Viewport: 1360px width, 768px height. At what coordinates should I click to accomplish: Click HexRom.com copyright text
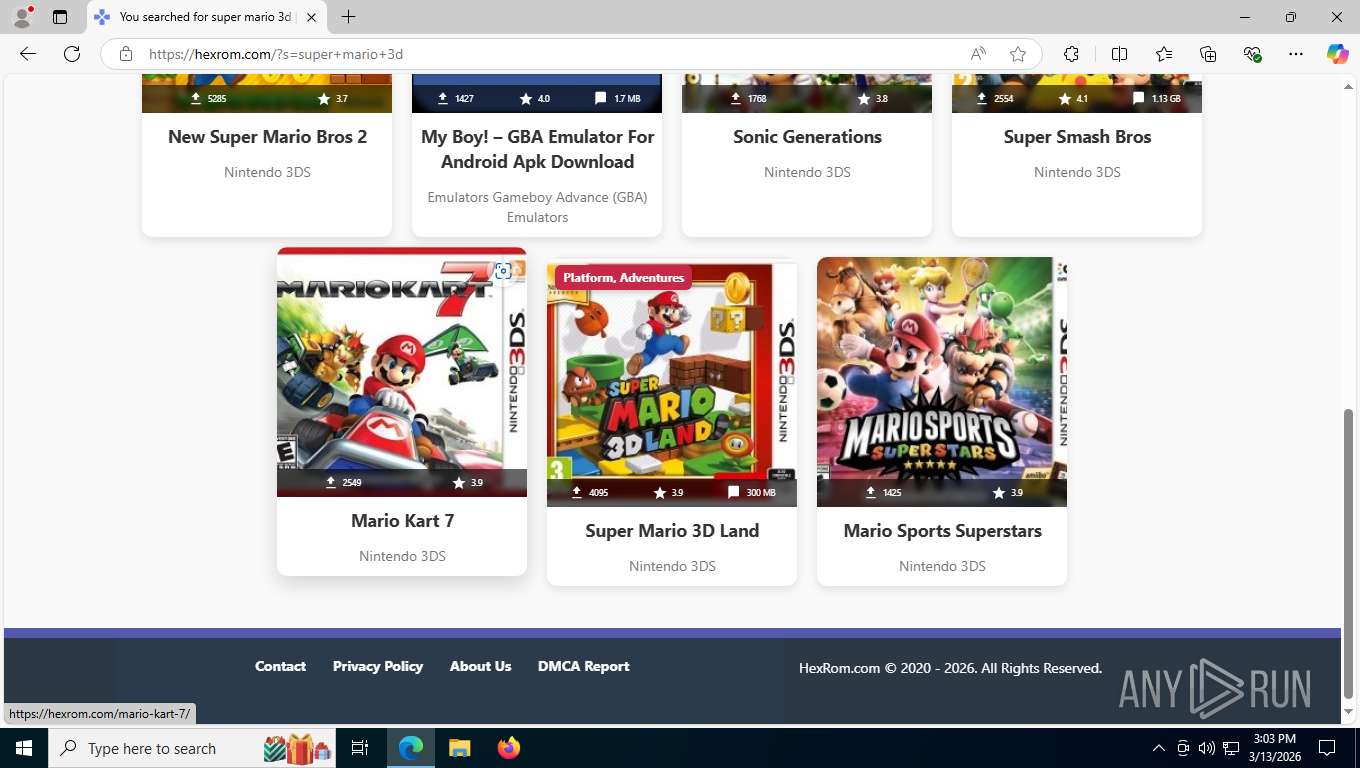(950, 668)
